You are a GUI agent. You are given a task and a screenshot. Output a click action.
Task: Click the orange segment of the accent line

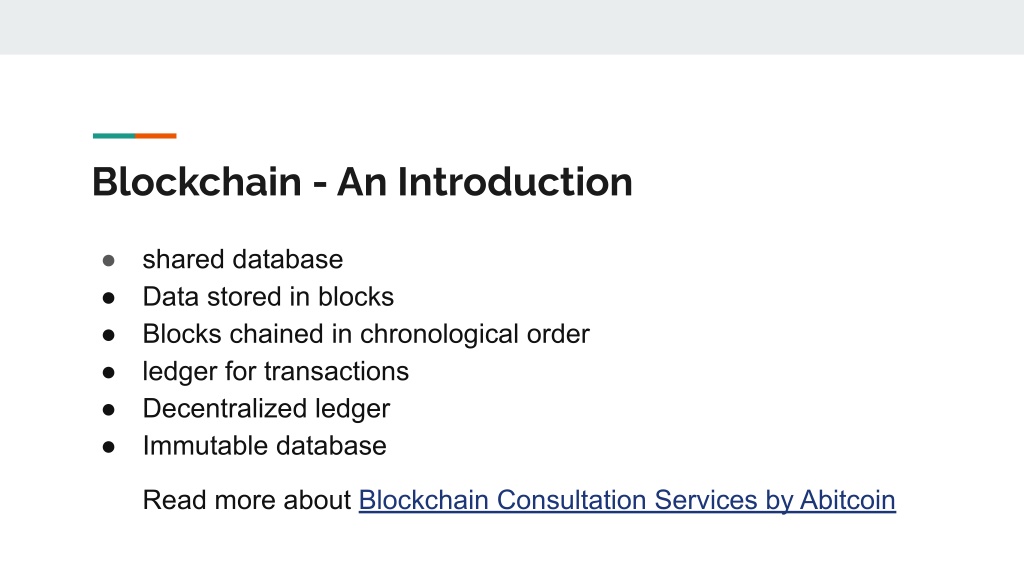tap(156, 136)
